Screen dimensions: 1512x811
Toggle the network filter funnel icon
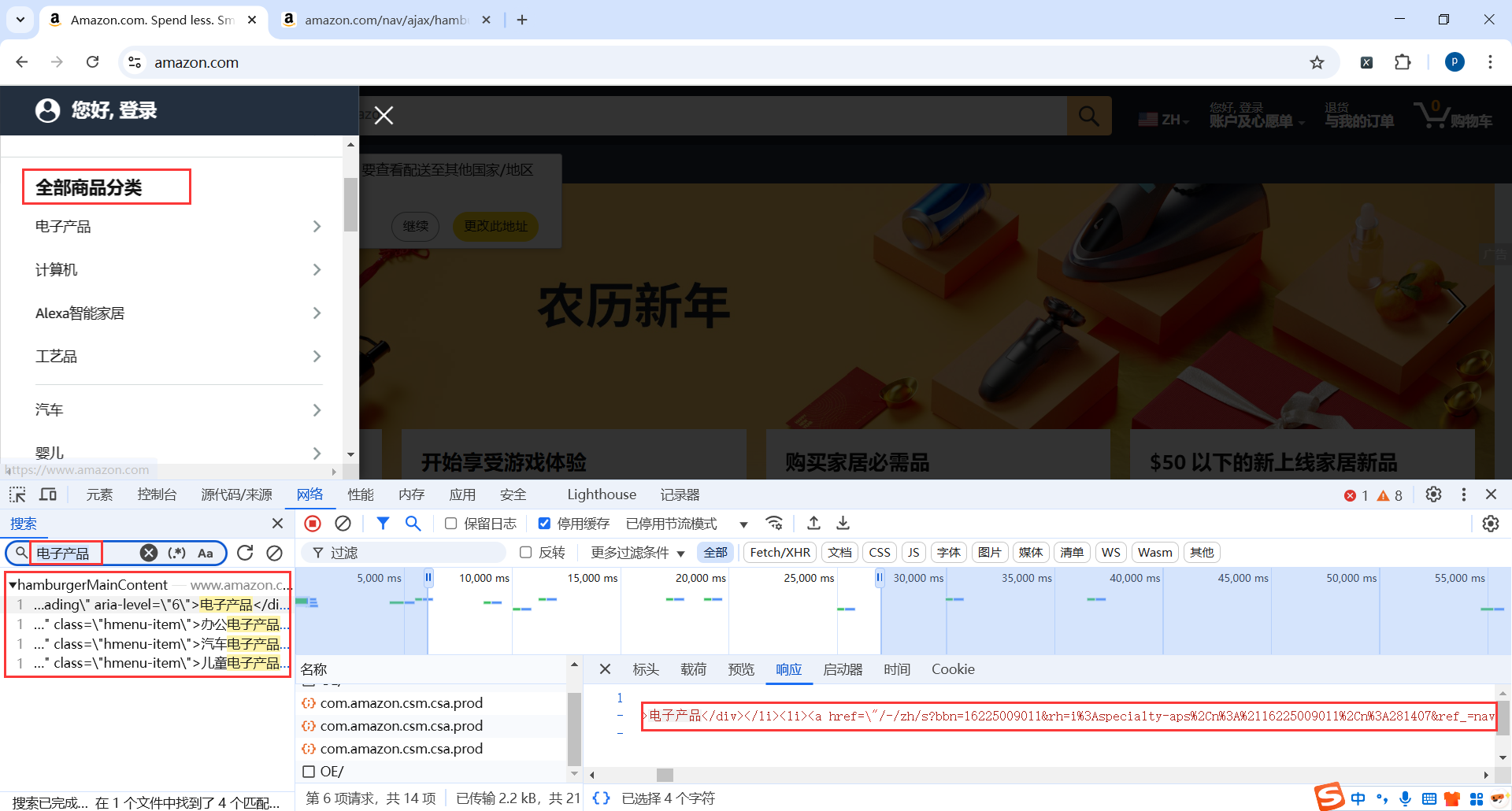[383, 524]
